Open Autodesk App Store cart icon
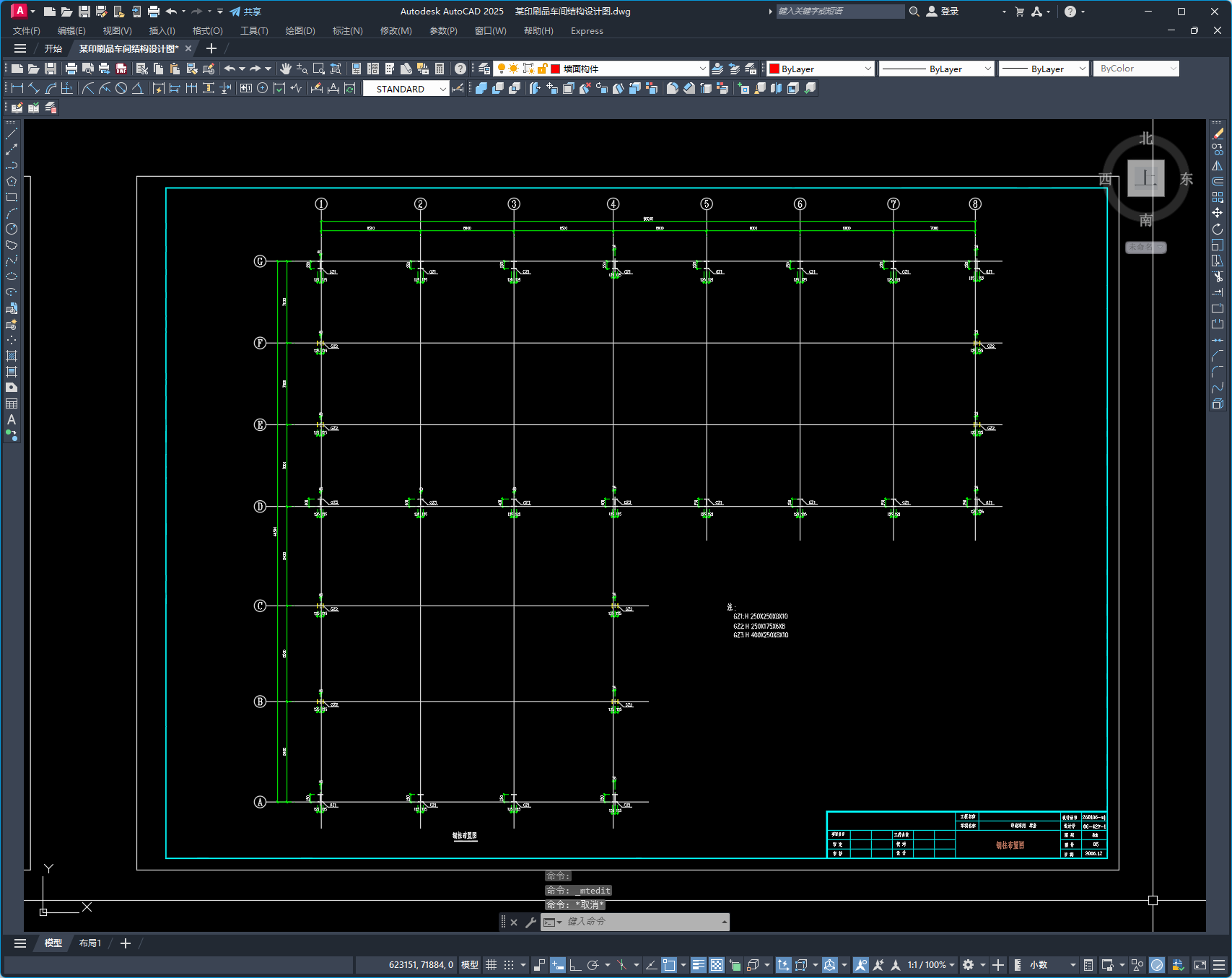1232x978 pixels. (x=1019, y=12)
